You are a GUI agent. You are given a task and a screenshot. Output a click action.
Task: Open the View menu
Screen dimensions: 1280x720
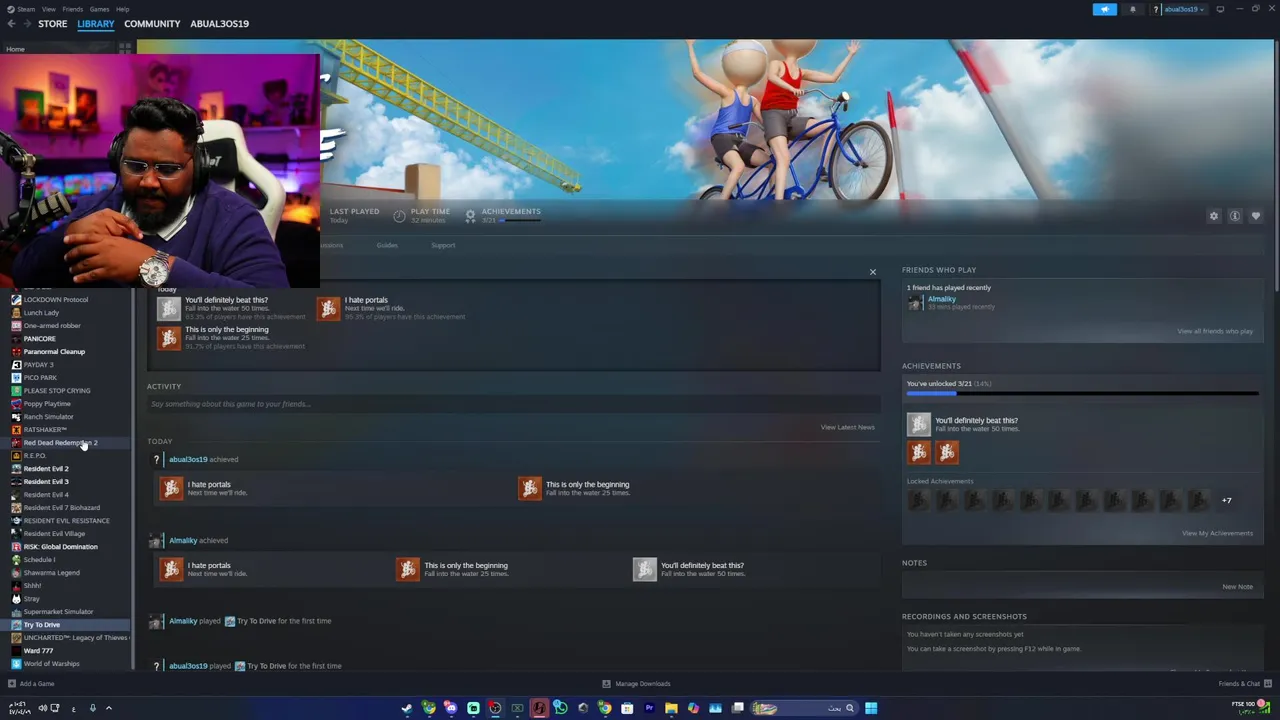[x=48, y=9]
